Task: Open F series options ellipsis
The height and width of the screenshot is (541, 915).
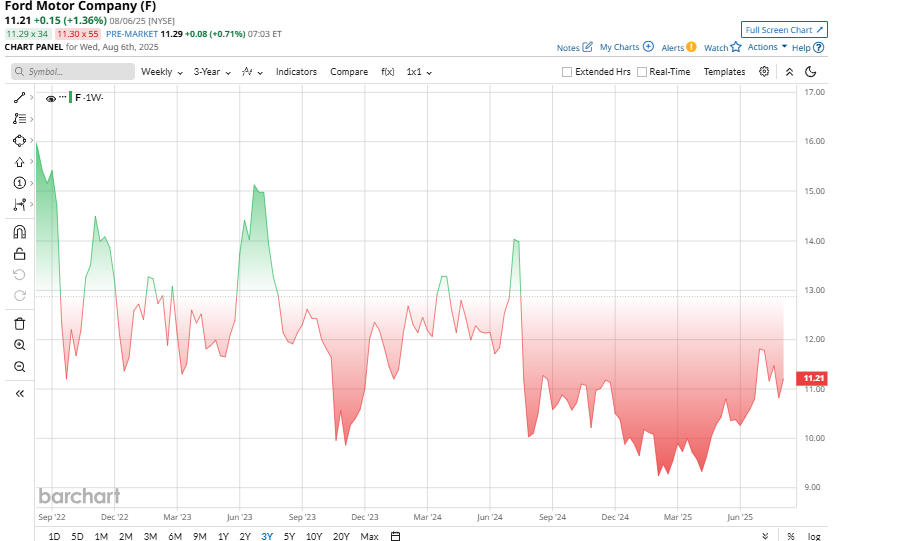Action: point(62,97)
